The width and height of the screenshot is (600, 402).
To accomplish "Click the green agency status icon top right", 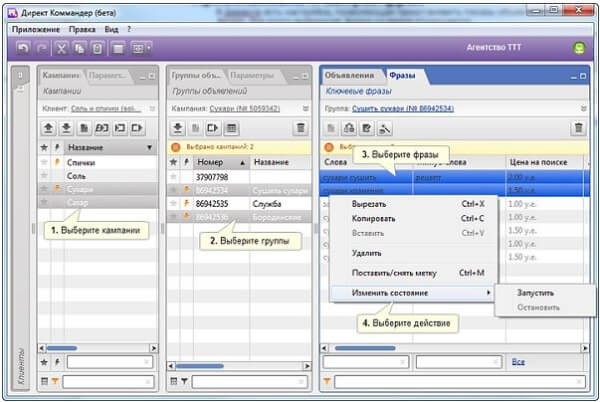I will 579,48.
